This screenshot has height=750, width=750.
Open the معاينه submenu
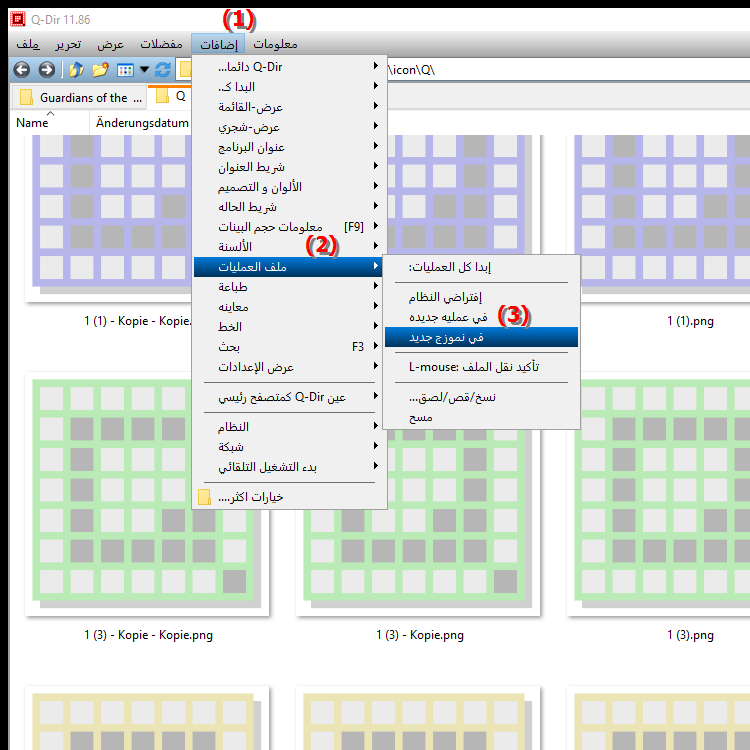pos(289,307)
